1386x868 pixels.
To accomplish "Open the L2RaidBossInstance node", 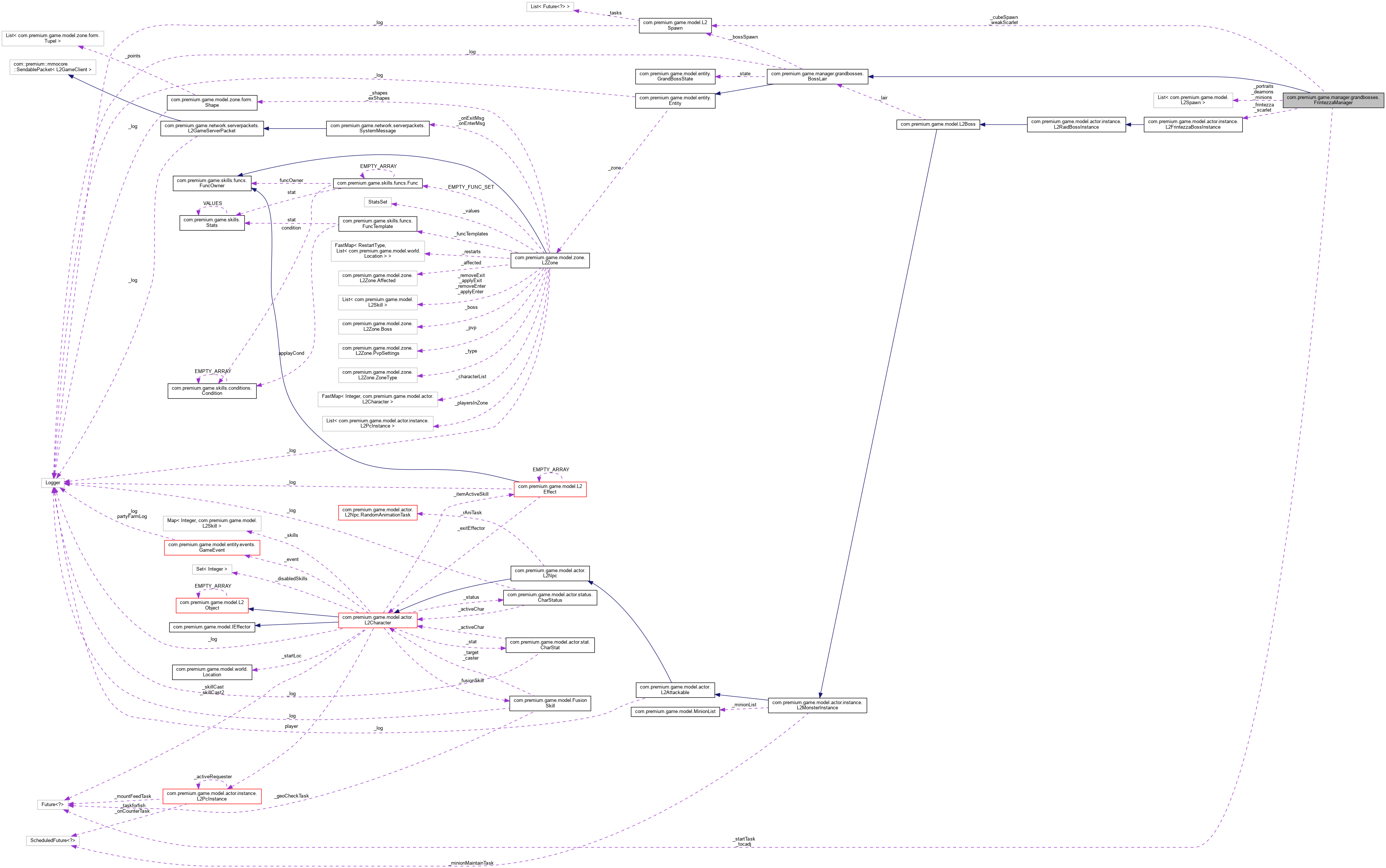I will [1076, 124].
